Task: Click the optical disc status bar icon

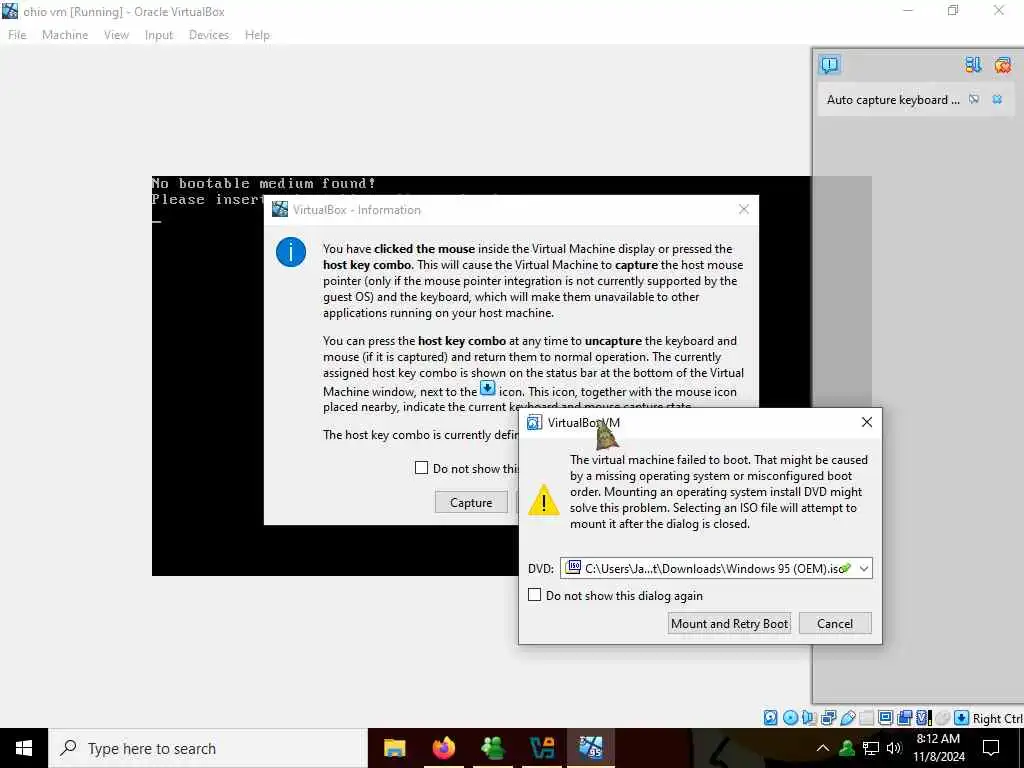Action: pyautogui.click(x=790, y=718)
